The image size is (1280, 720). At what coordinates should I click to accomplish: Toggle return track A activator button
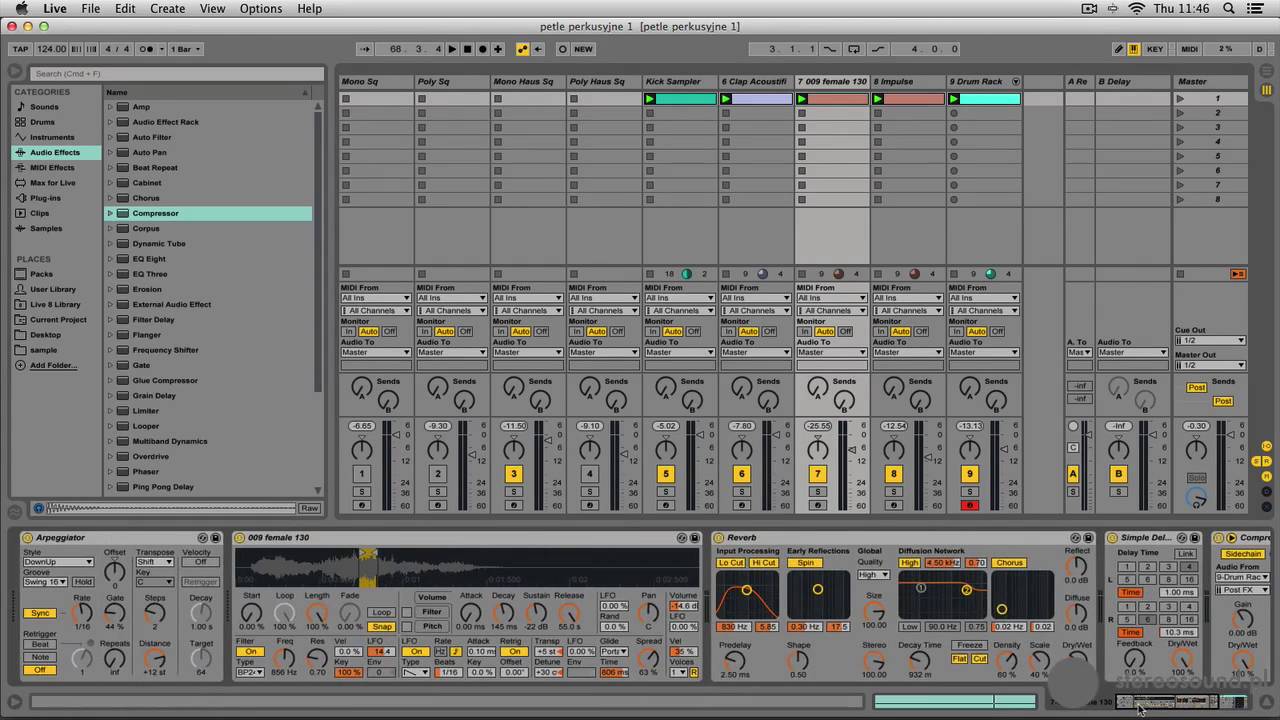1073,474
